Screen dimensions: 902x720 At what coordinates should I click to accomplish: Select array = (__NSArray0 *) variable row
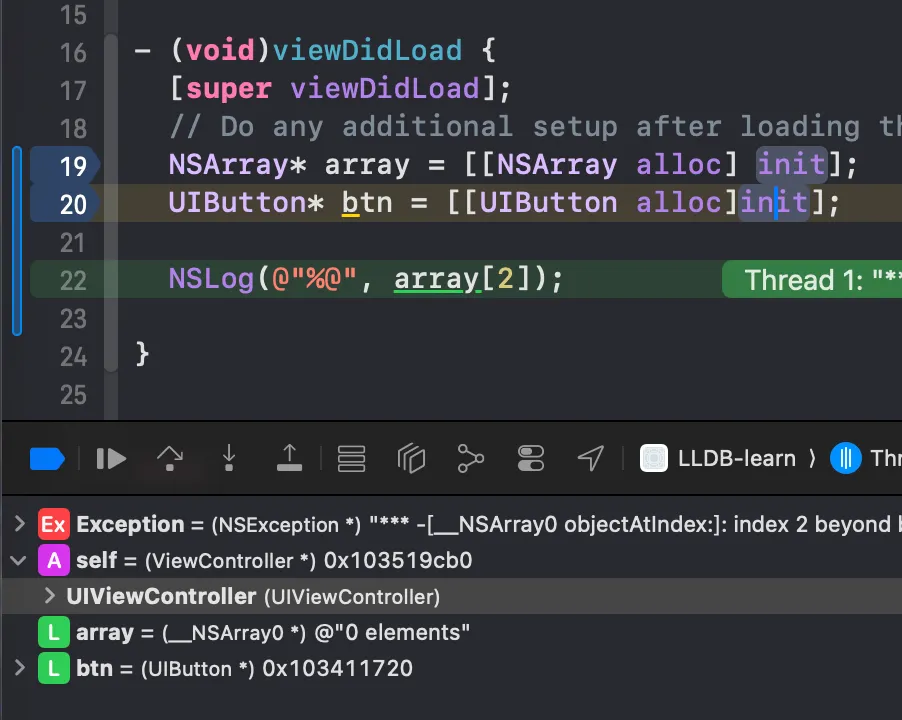point(452,632)
